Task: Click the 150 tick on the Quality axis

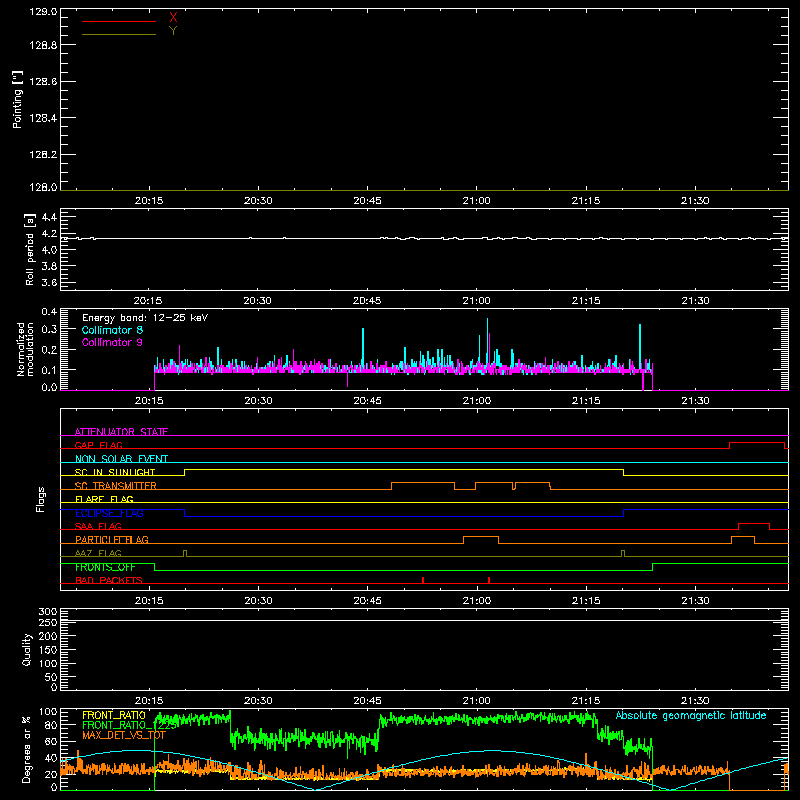Action: pyautogui.click(x=47, y=650)
